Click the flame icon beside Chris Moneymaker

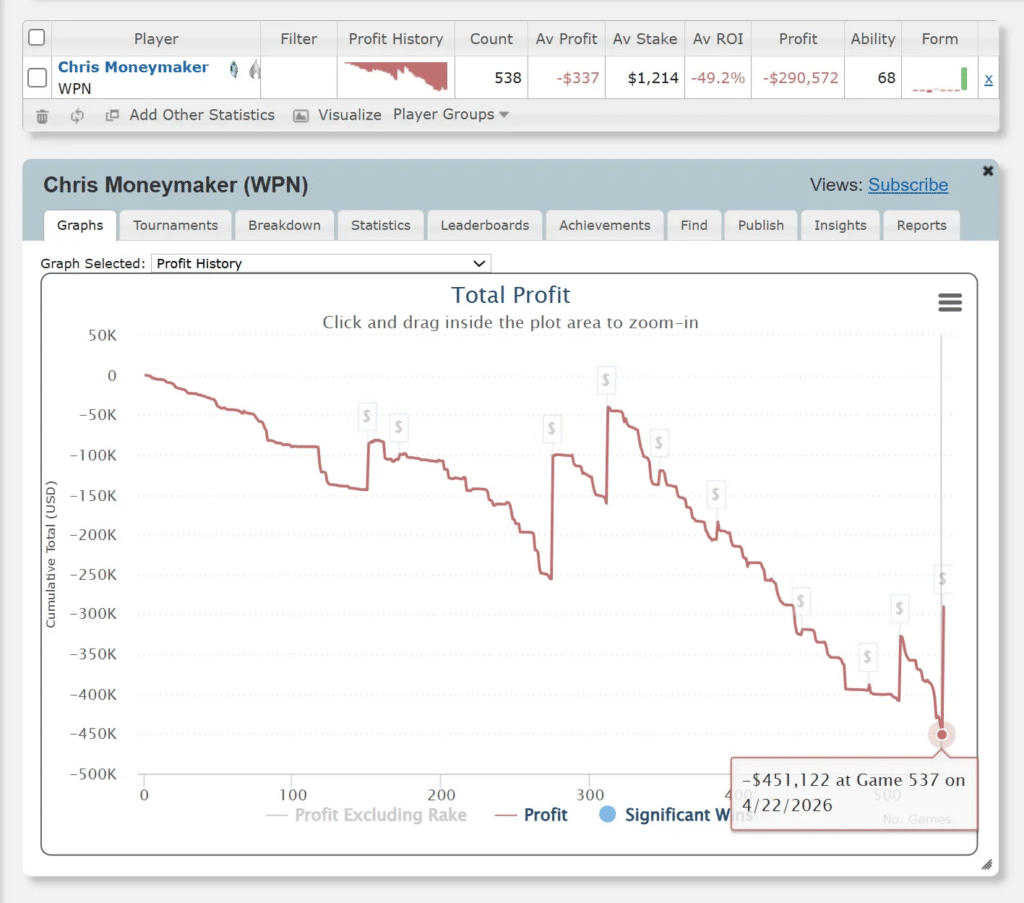tap(254, 69)
